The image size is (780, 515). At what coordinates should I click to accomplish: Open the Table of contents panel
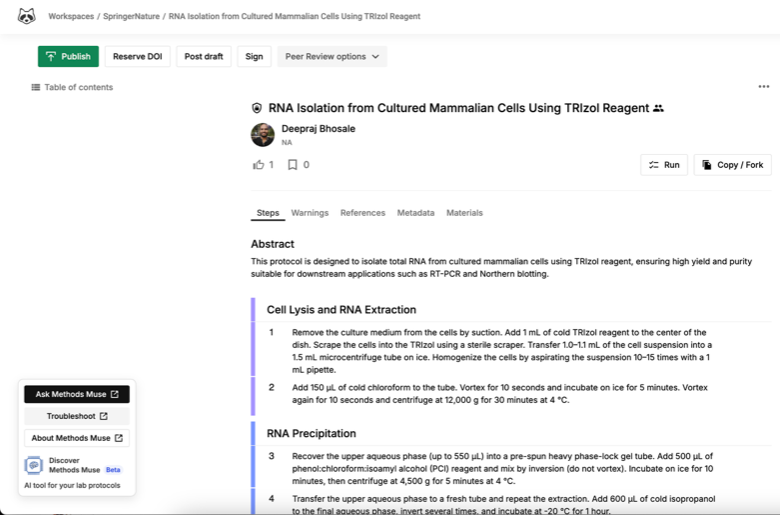pos(72,87)
